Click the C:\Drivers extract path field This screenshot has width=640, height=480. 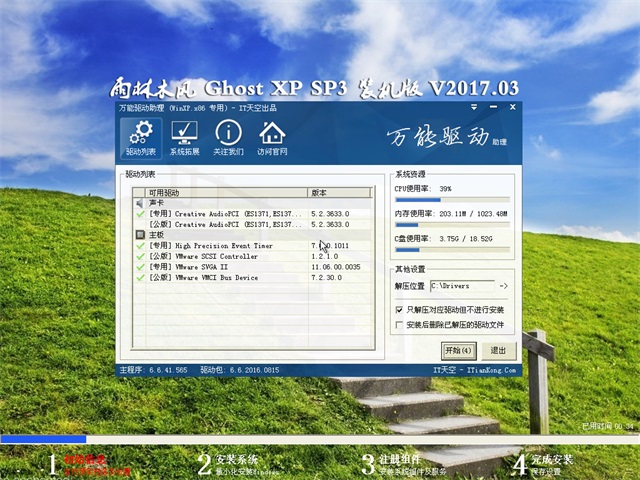pos(462,286)
